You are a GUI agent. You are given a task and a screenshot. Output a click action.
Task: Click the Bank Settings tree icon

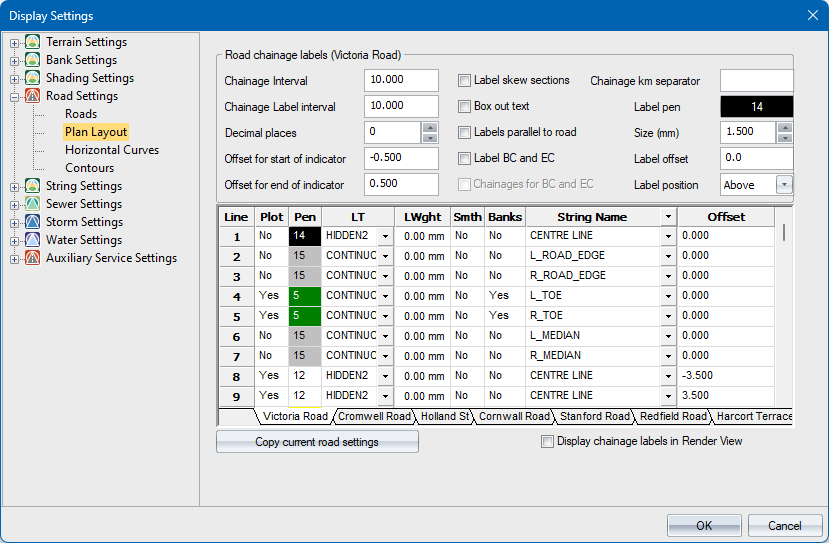pos(33,60)
